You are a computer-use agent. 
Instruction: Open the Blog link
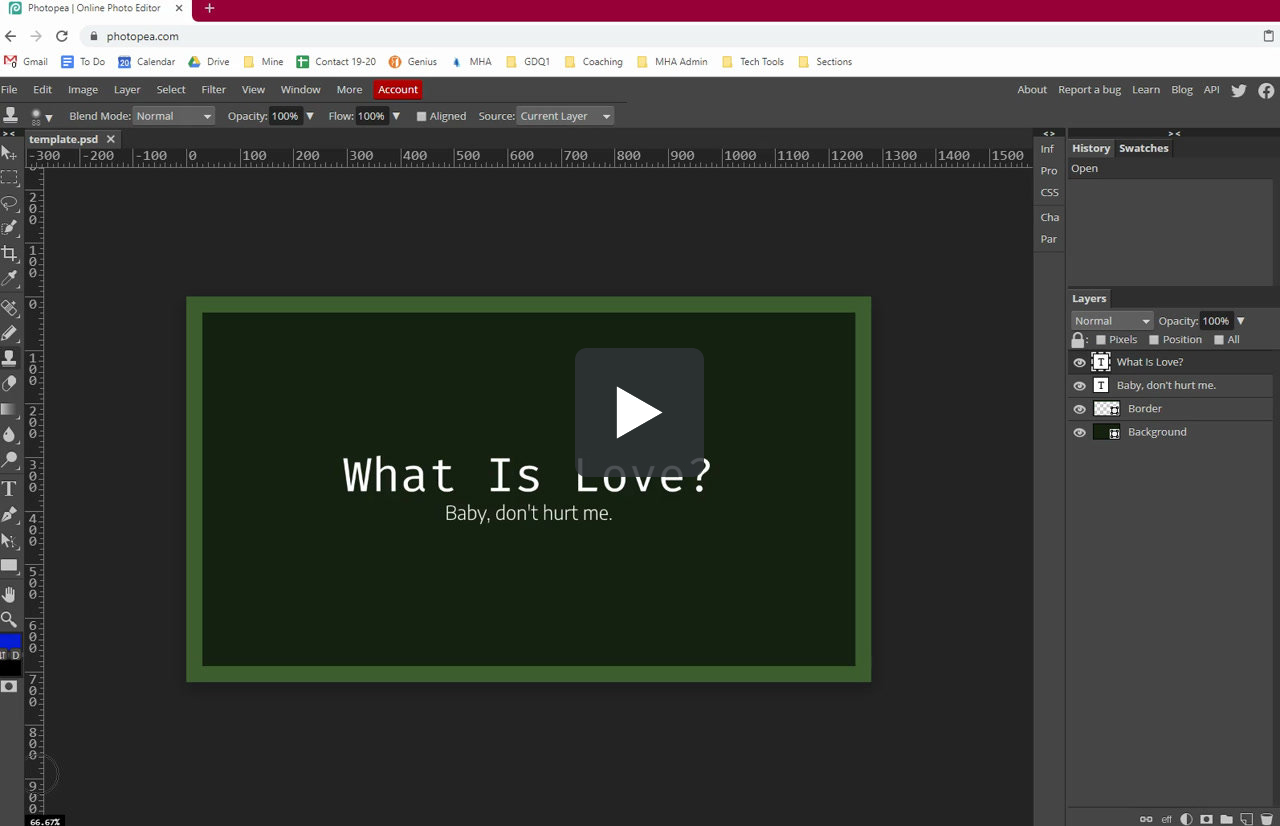1182,90
